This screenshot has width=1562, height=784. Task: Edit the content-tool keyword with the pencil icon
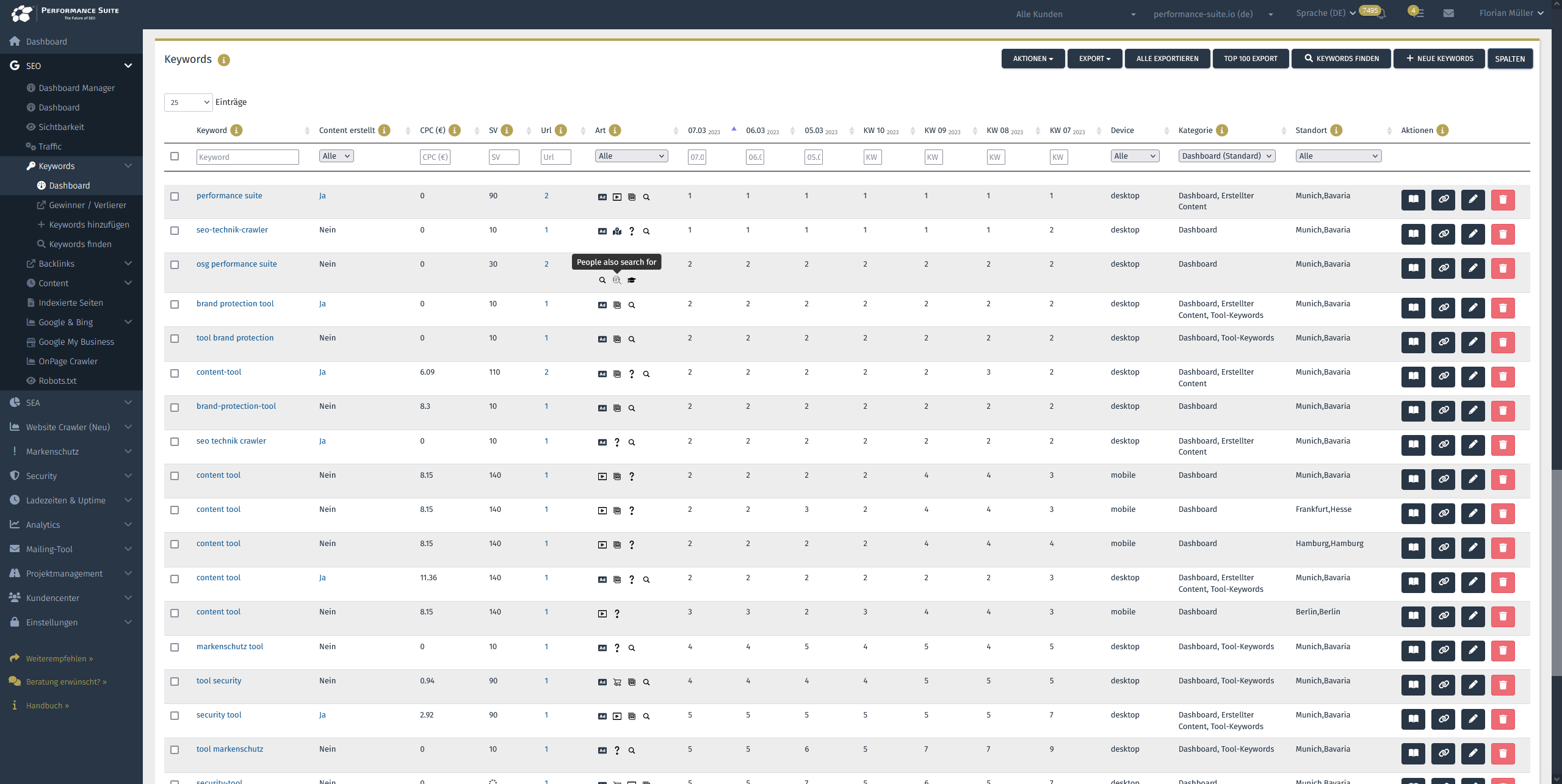point(1473,376)
